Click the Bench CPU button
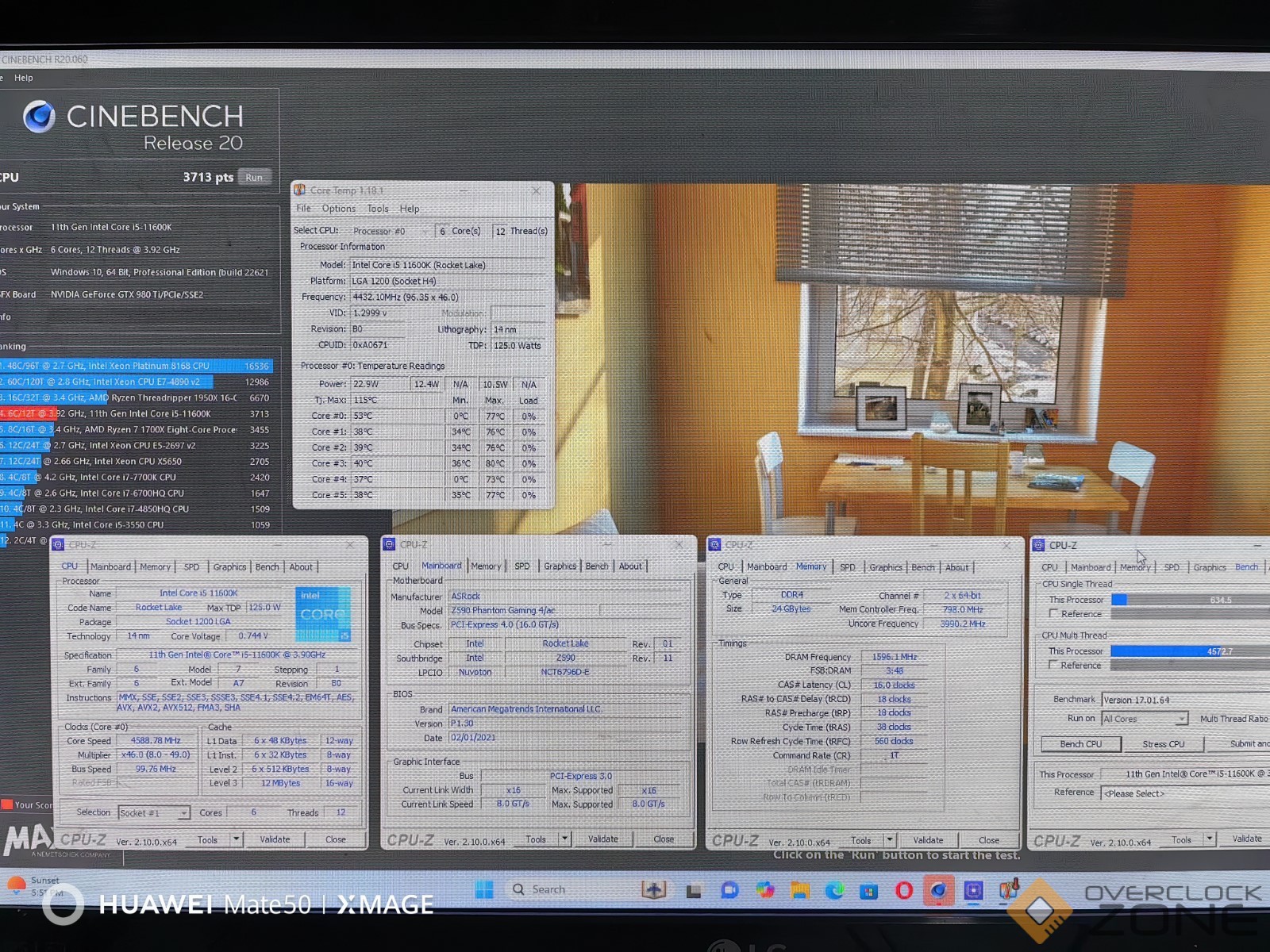1270x952 pixels. 1081,744
